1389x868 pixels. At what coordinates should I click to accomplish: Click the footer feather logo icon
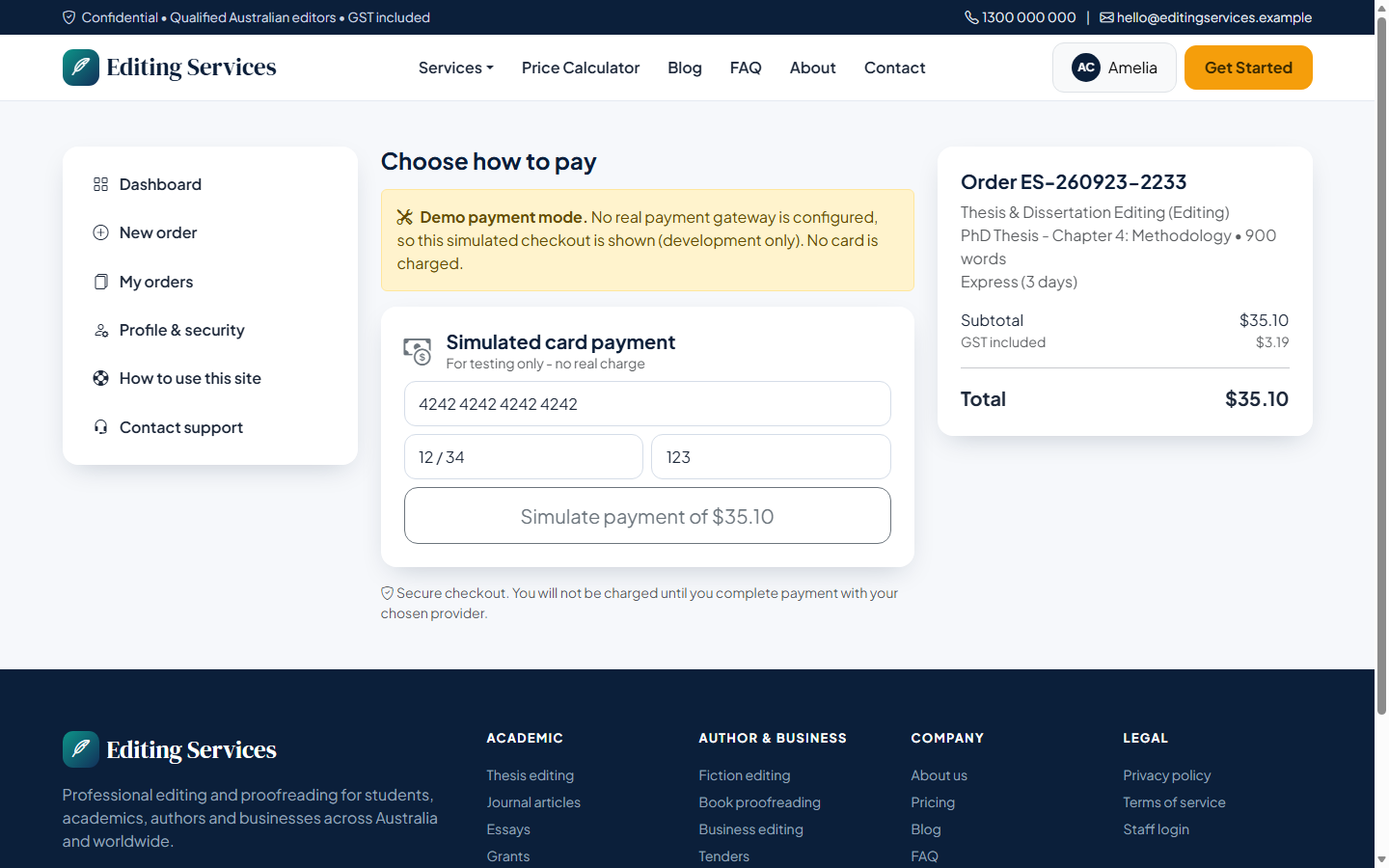(81, 749)
